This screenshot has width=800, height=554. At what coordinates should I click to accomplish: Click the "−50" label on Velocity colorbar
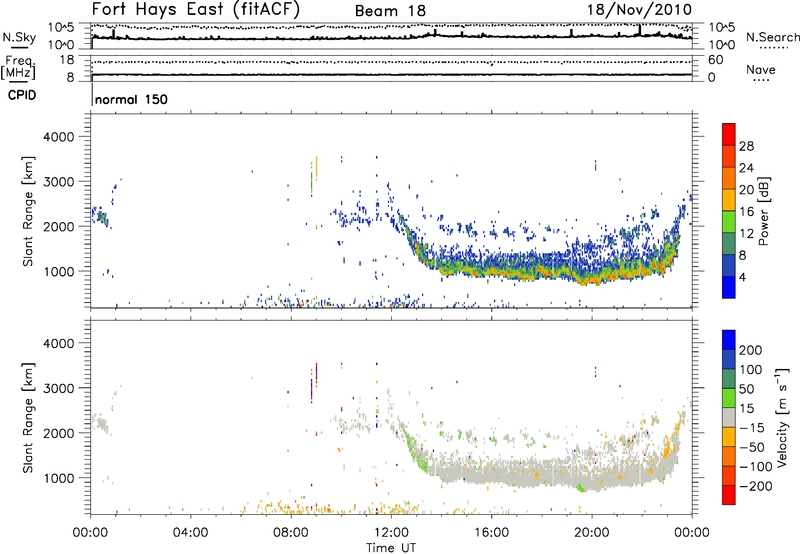point(752,447)
